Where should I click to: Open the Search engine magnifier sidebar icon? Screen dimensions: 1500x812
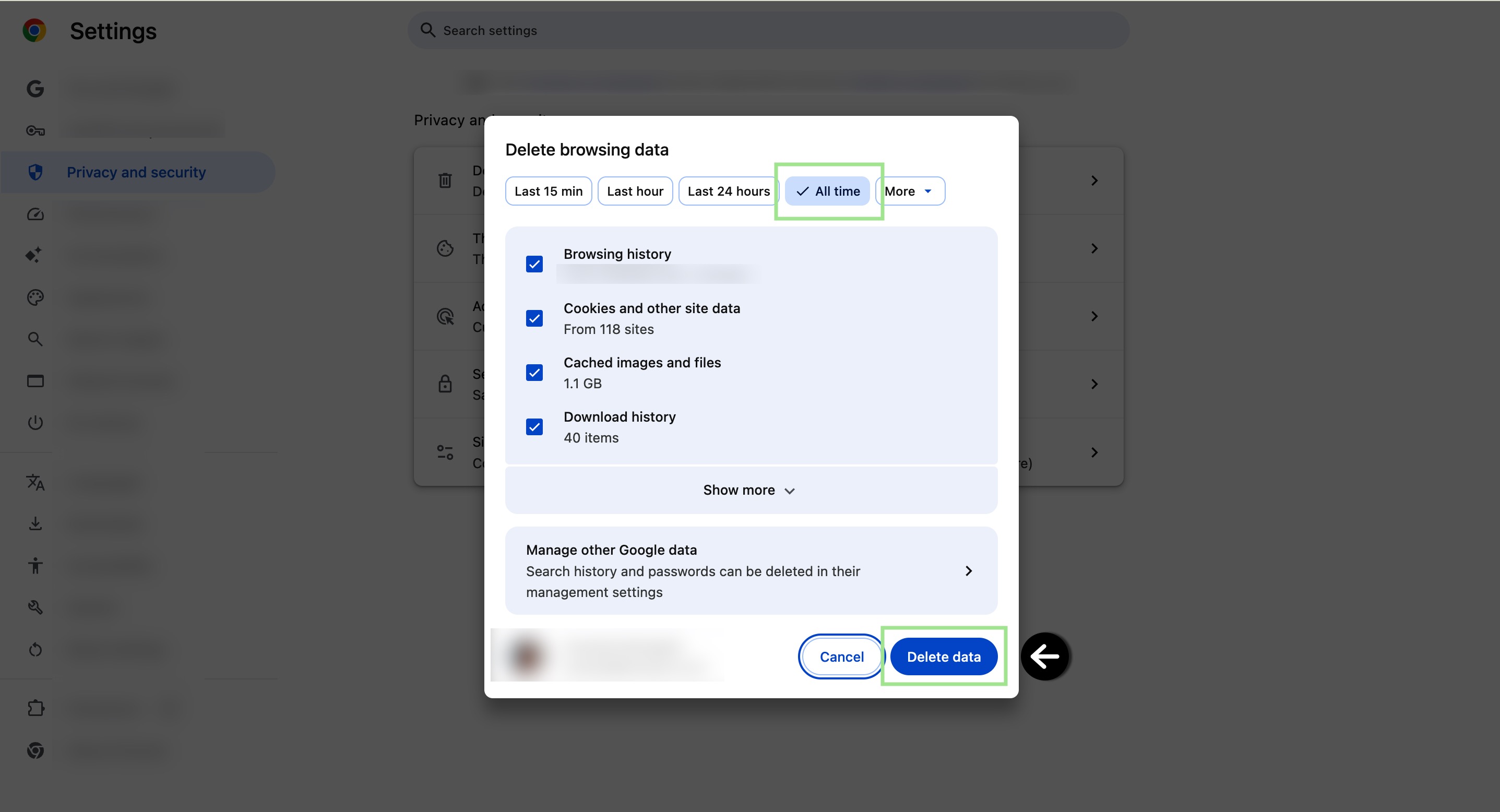pos(35,339)
